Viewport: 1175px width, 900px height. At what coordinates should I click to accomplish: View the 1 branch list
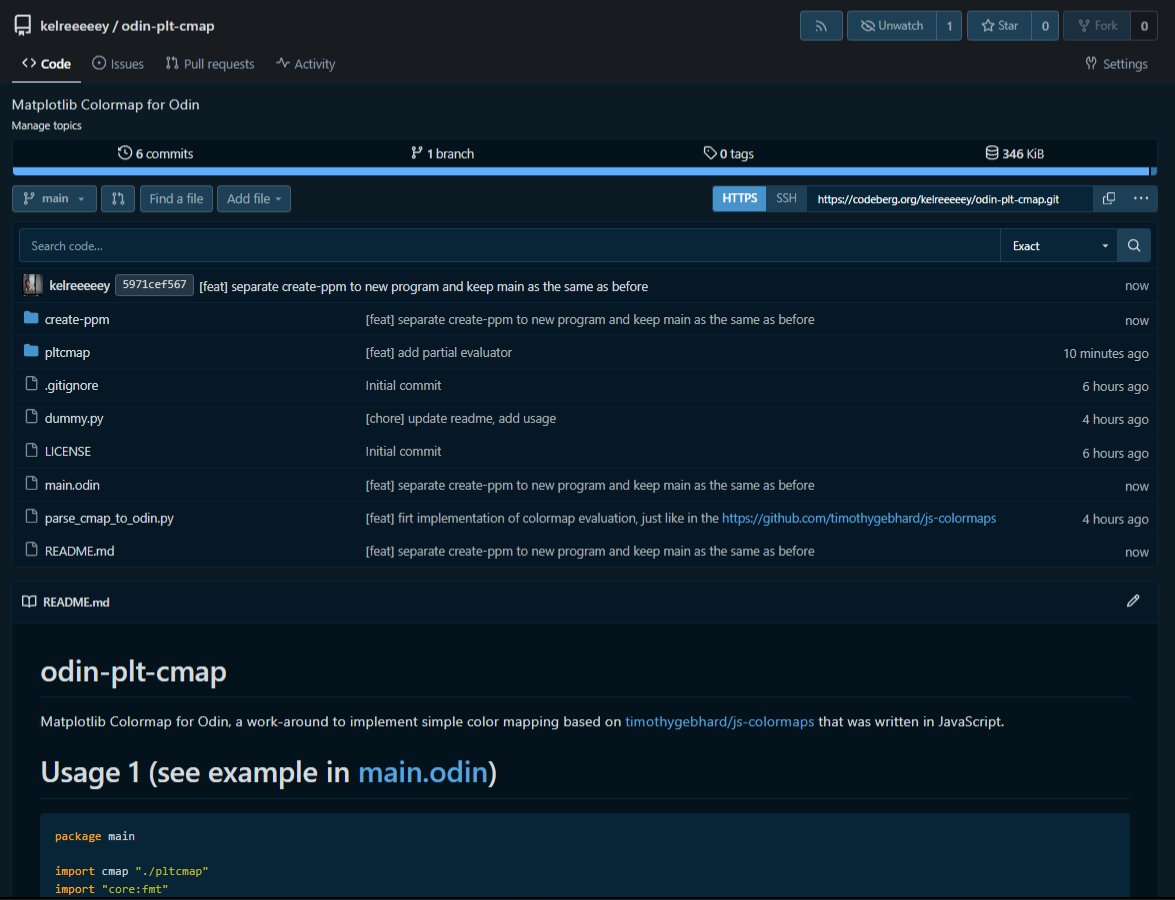[442, 154]
